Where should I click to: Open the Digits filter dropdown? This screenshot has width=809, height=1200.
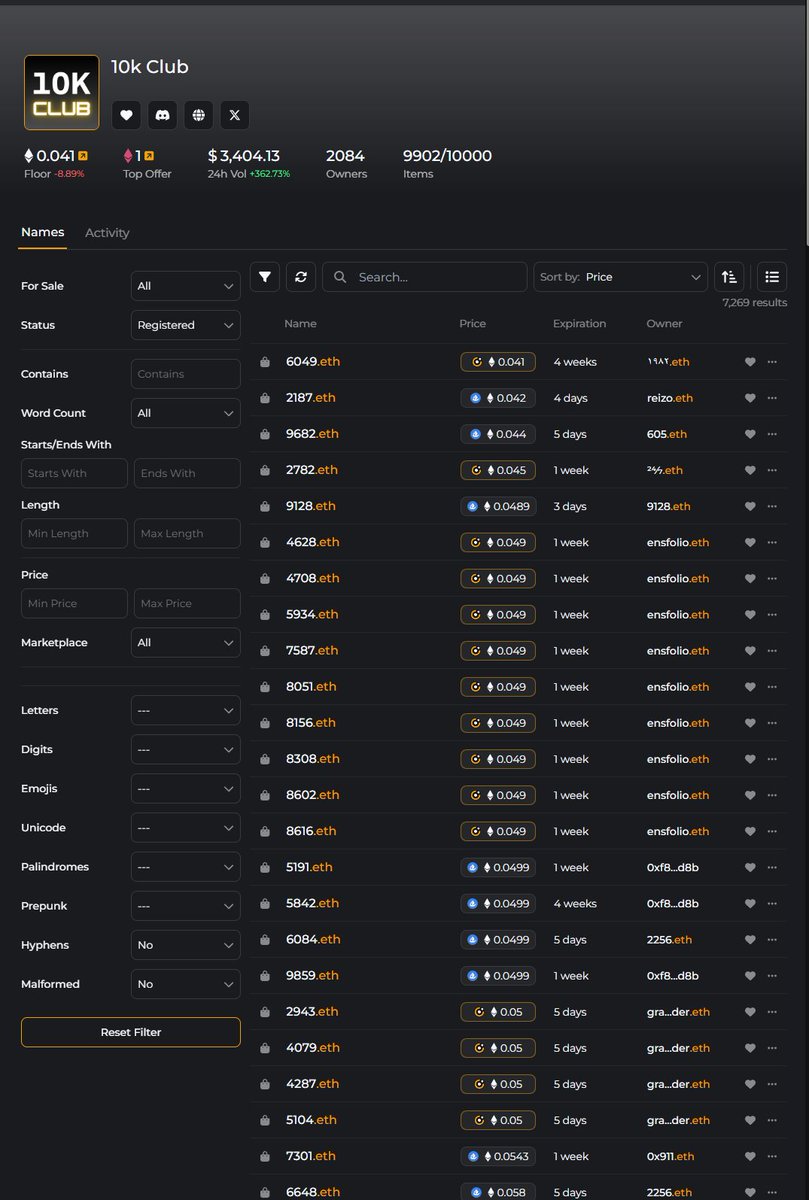tap(186, 749)
